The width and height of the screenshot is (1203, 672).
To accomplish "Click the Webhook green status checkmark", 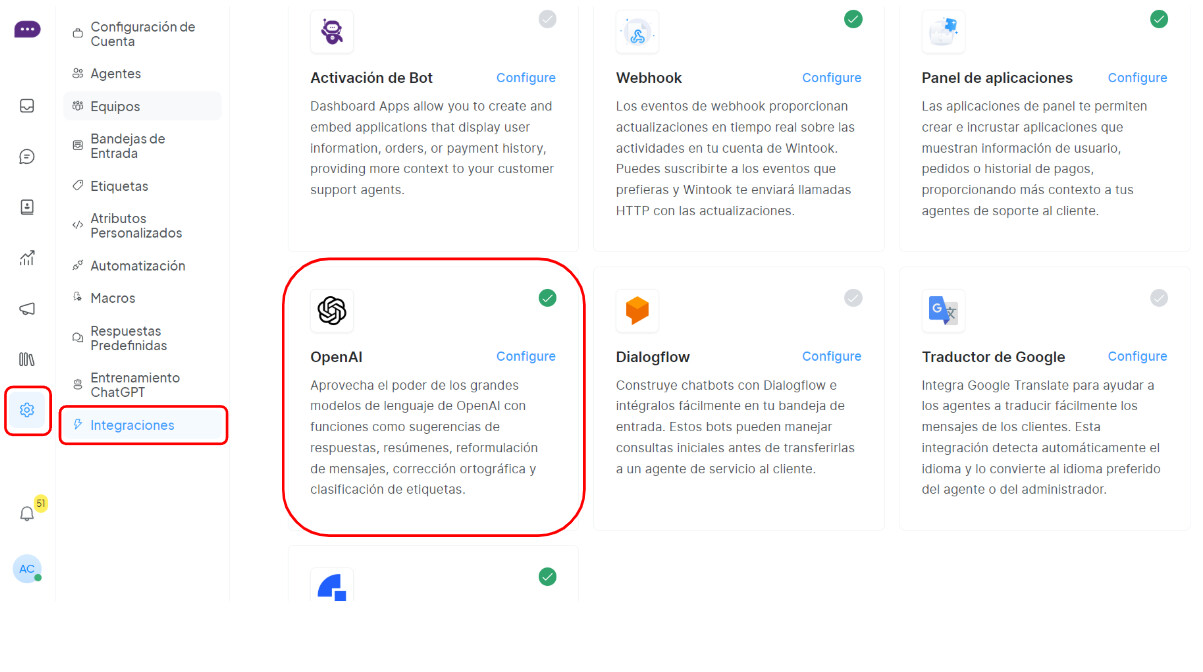I will tap(853, 19).
